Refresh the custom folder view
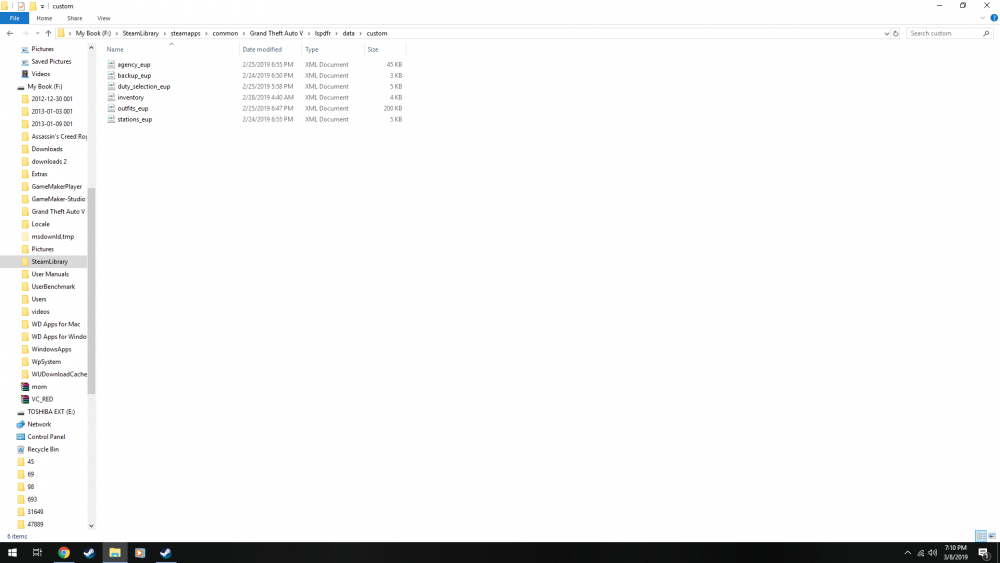The height and width of the screenshot is (563, 1000). (895, 33)
